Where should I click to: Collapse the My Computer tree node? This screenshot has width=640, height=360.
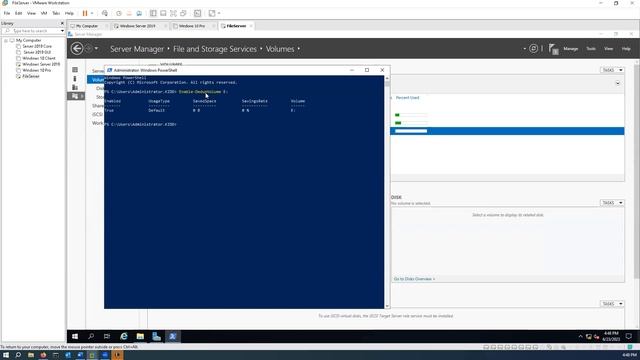coord(6,40)
